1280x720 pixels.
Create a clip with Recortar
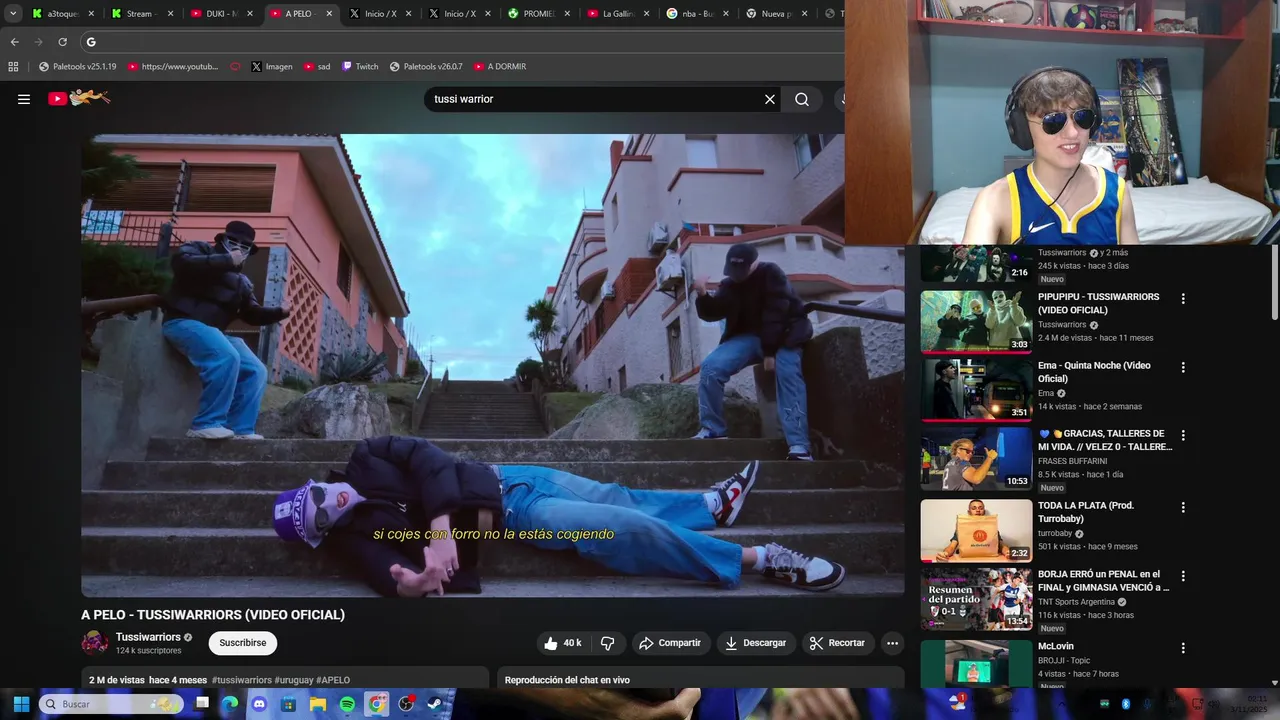[x=837, y=643]
